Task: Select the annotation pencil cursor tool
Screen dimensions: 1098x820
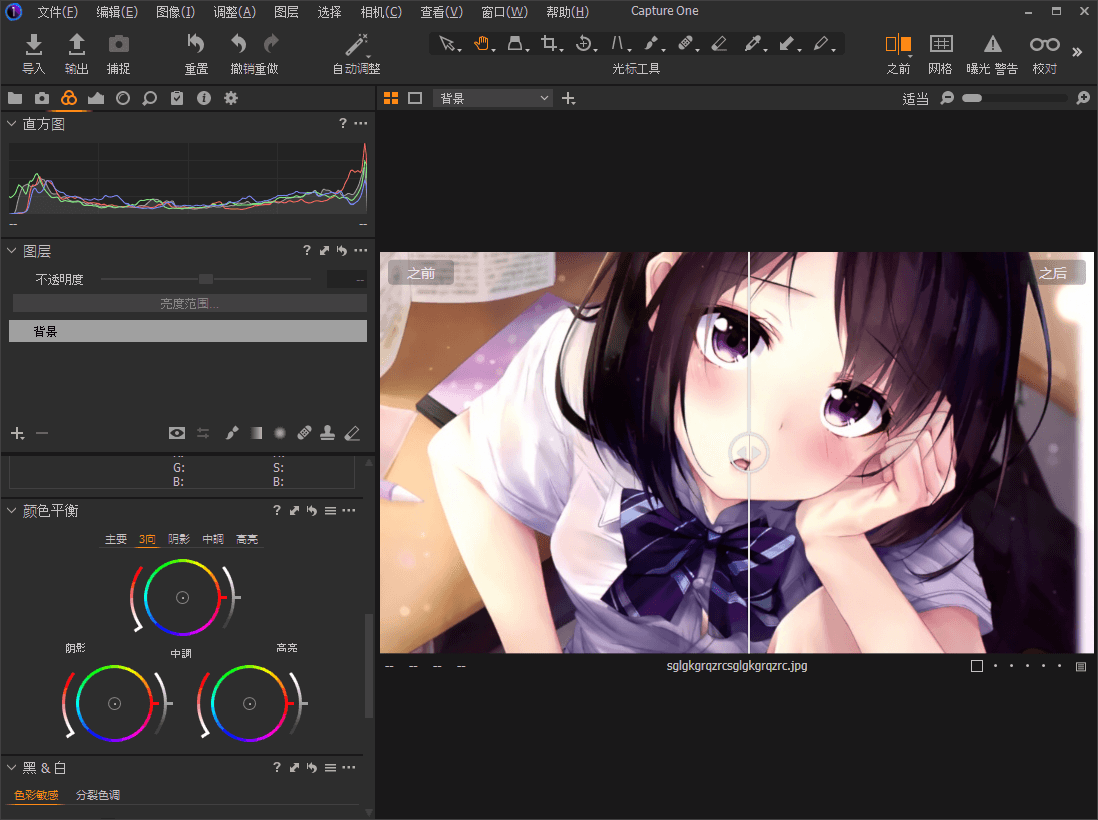Action: 822,43
